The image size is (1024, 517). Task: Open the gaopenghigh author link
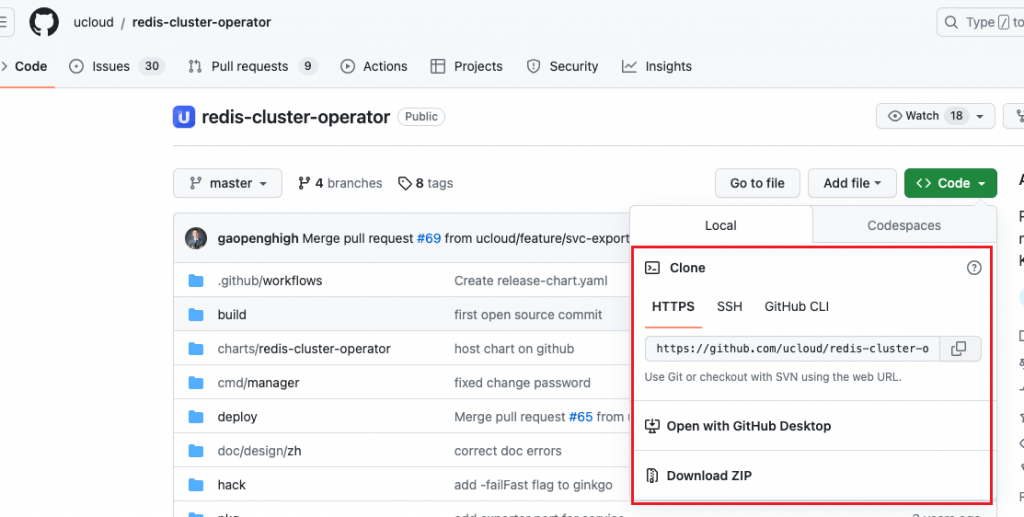click(x=258, y=239)
